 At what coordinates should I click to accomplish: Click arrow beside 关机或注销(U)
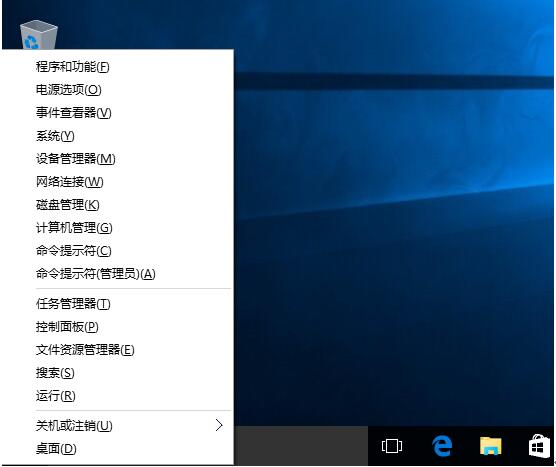(x=219, y=425)
